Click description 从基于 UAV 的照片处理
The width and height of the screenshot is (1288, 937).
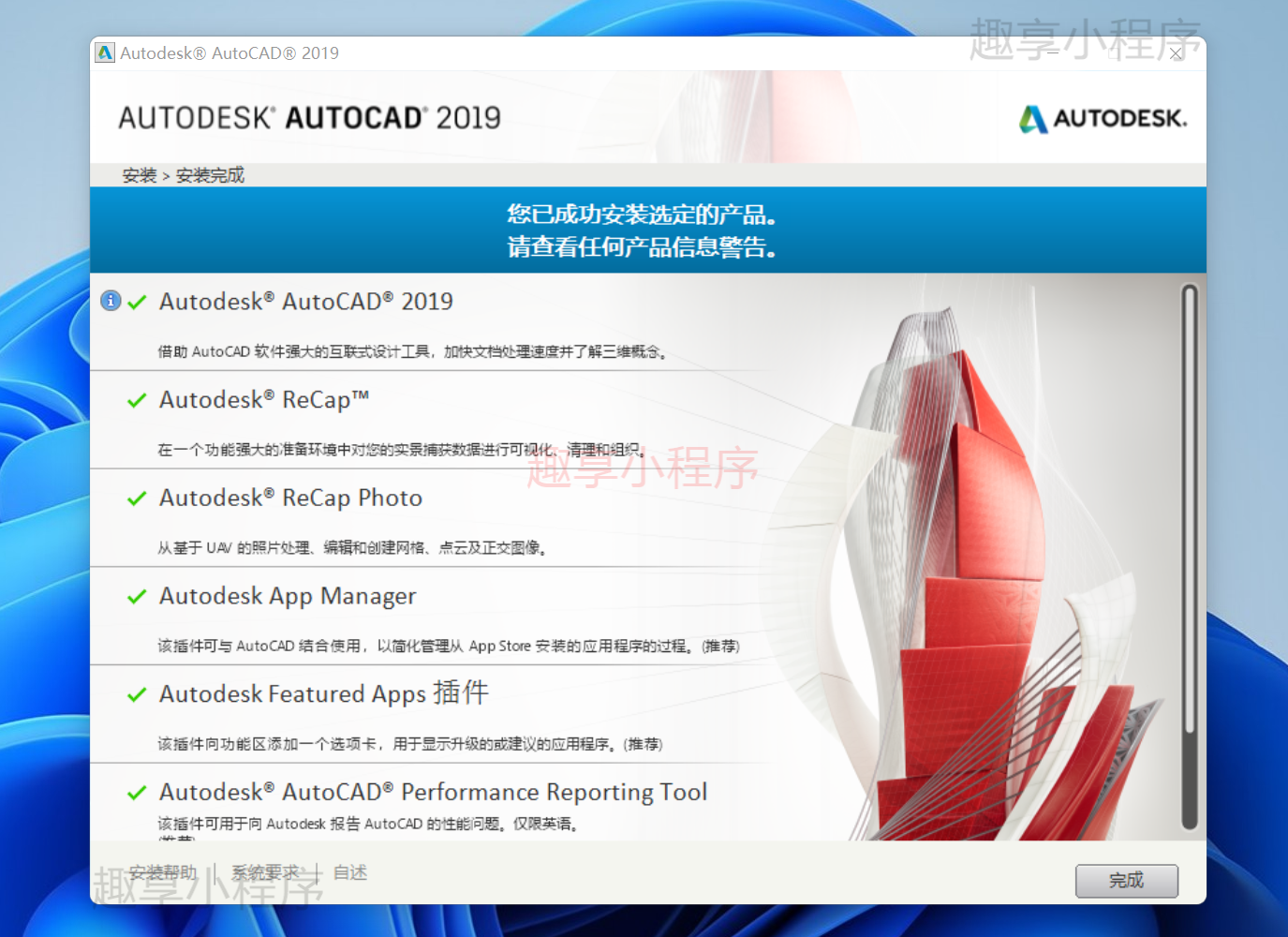(x=352, y=547)
